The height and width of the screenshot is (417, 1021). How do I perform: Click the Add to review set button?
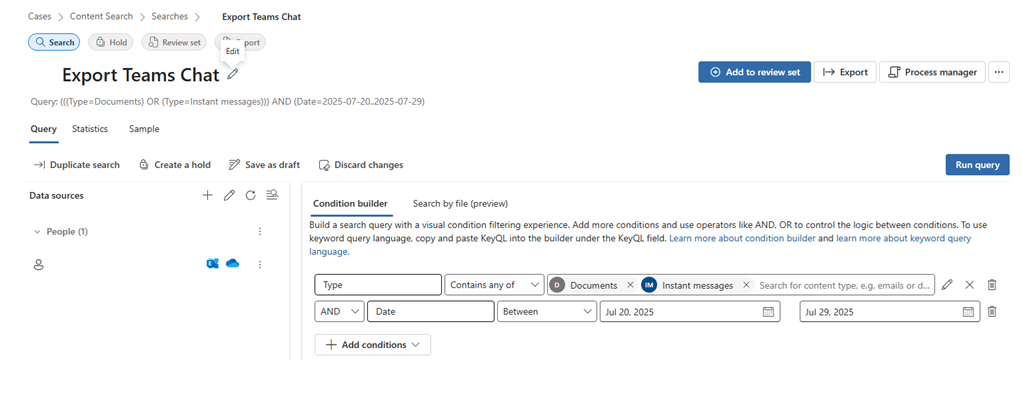coord(755,72)
